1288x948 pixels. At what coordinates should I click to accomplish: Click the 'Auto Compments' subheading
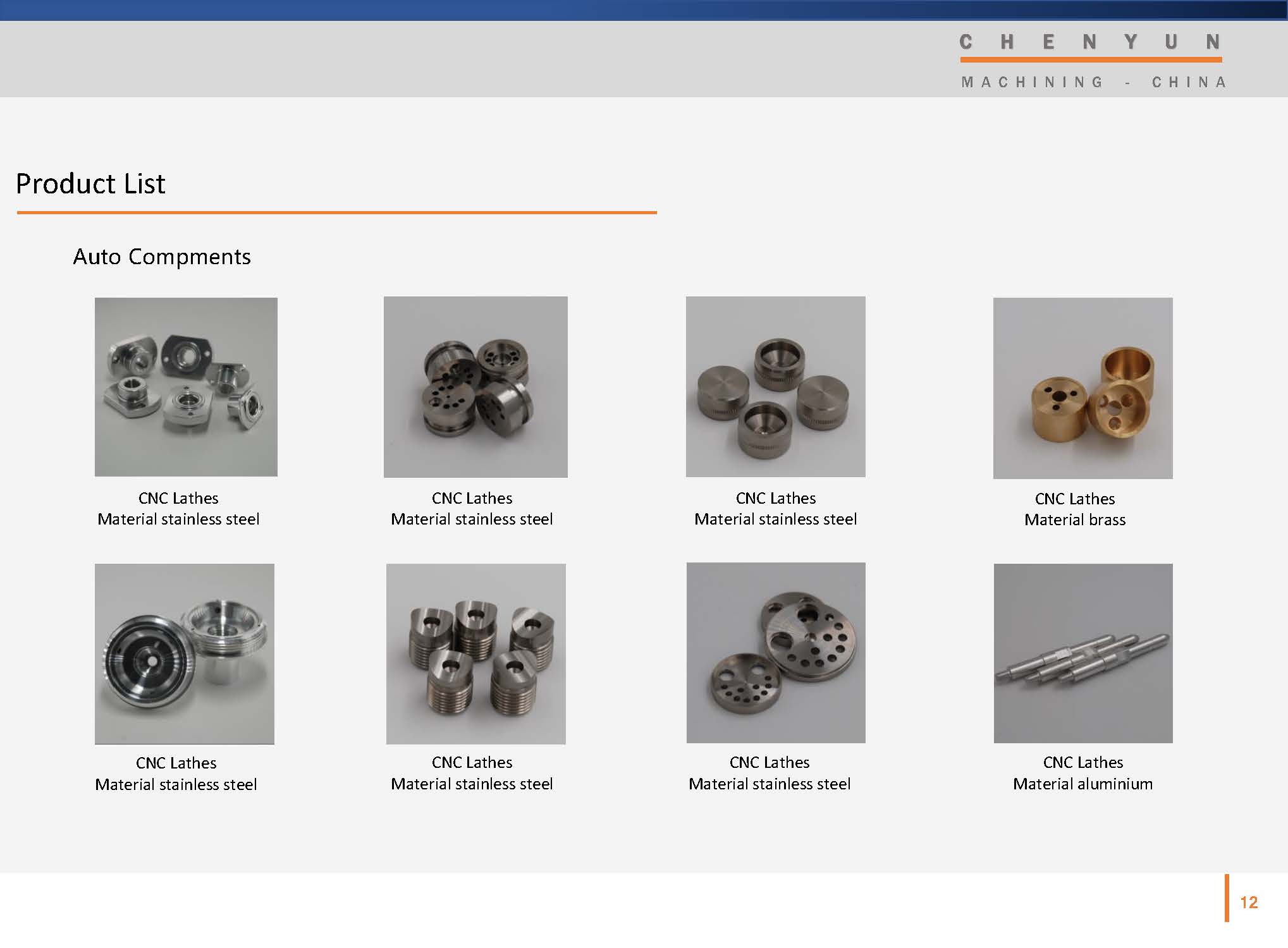162,257
